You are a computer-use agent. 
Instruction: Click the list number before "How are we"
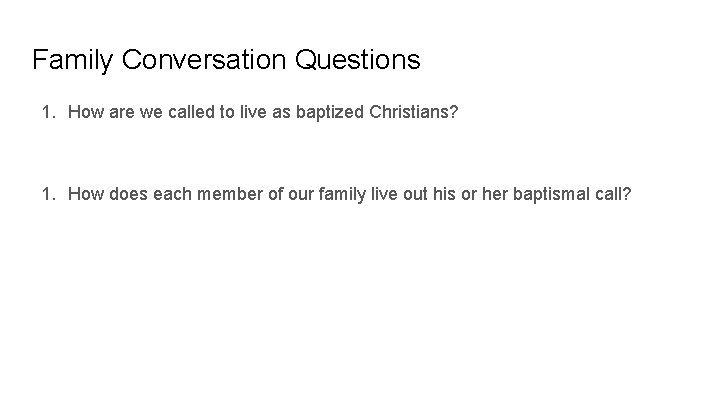click(47, 114)
